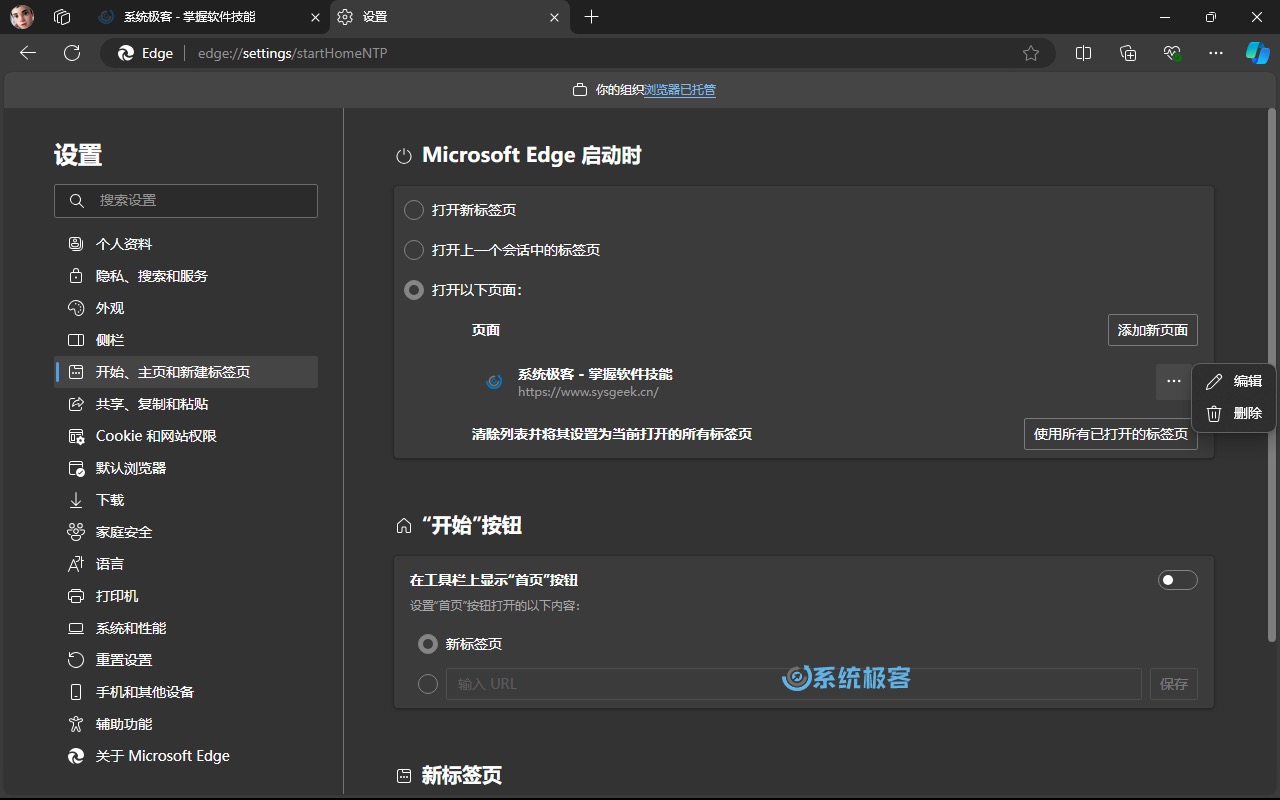
Task: Click the 保存 button
Action: pos(1174,684)
